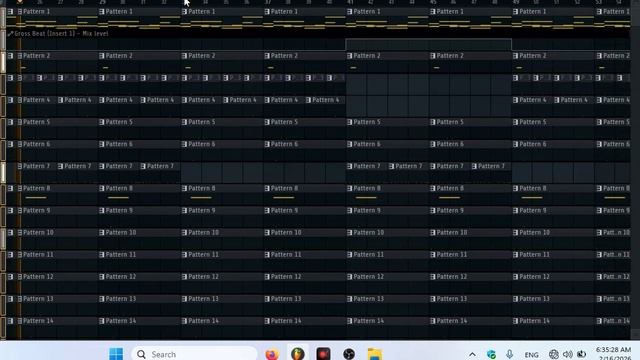Click bar 37 on the timeline ruler

click(x=268, y=2)
